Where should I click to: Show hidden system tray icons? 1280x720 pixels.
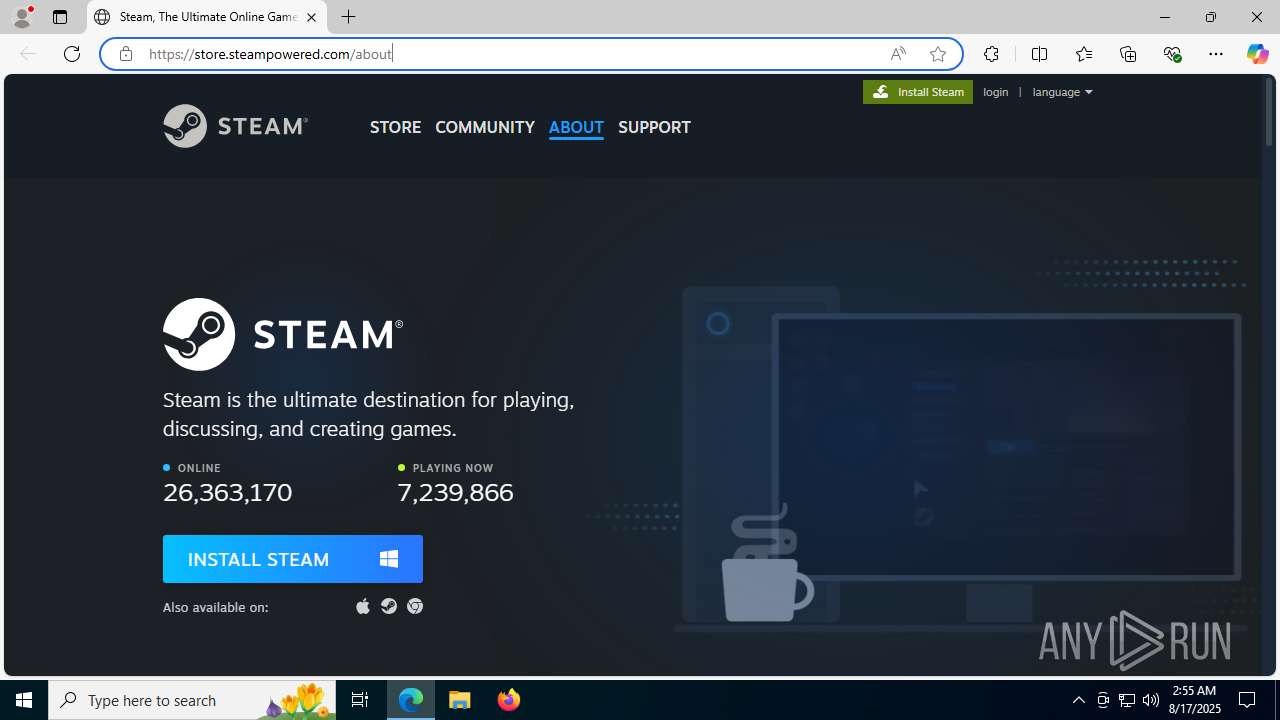click(x=1078, y=700)
